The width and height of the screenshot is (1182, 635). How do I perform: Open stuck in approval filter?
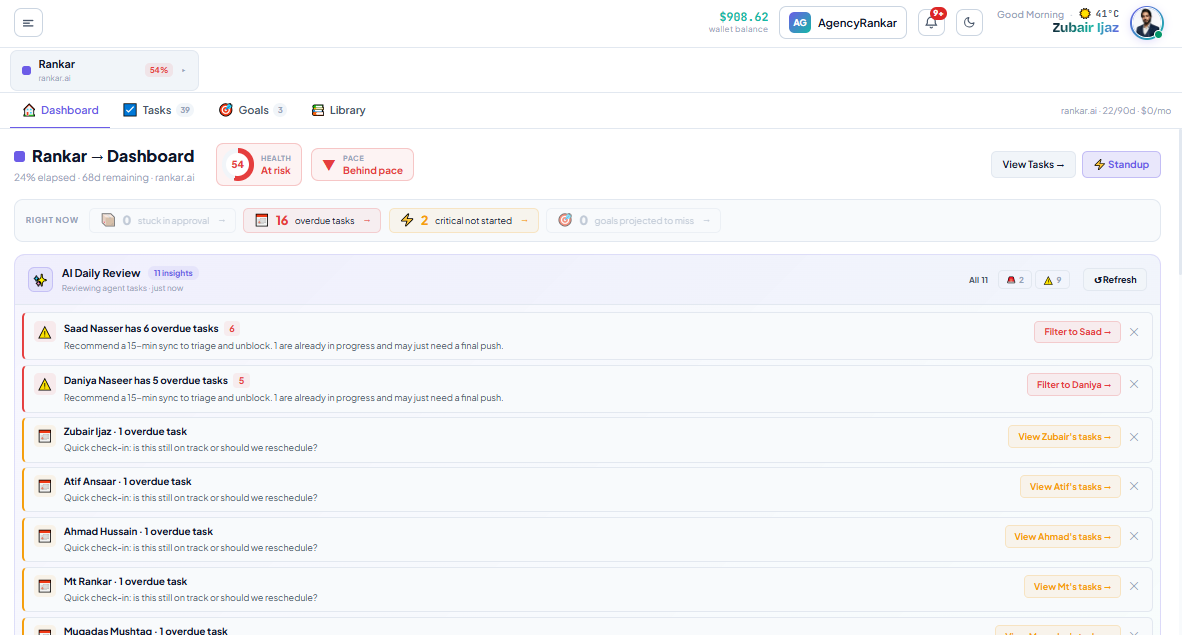click(x=163, y=220)
